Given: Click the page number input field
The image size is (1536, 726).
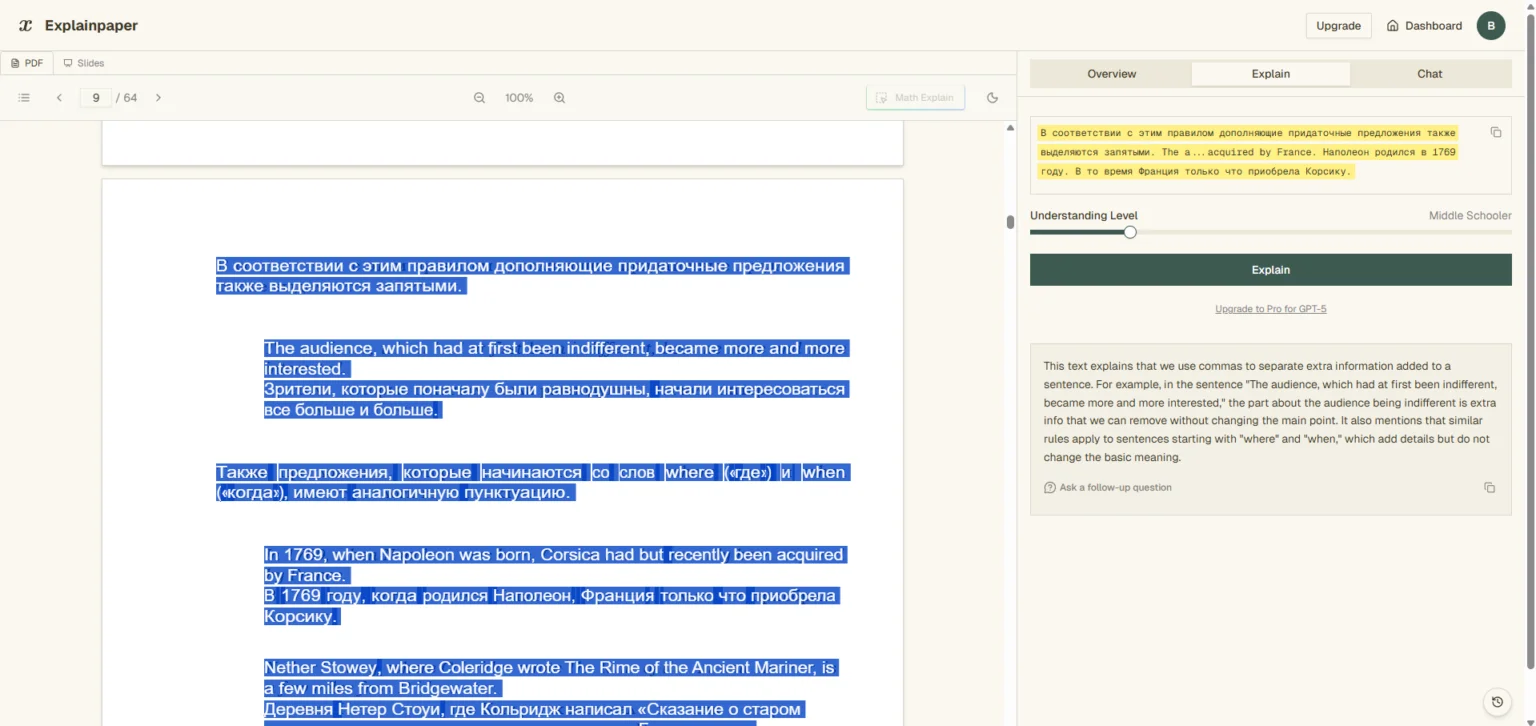Looking at the screenshot, I should click(96, 98).
